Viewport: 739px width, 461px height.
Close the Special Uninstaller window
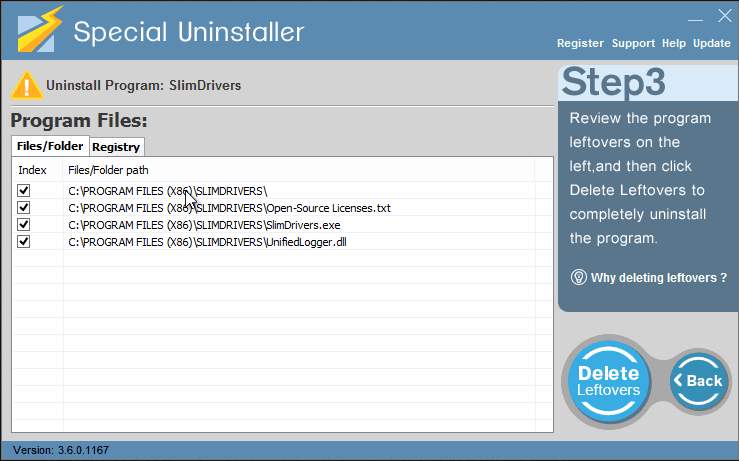(724, 16)
